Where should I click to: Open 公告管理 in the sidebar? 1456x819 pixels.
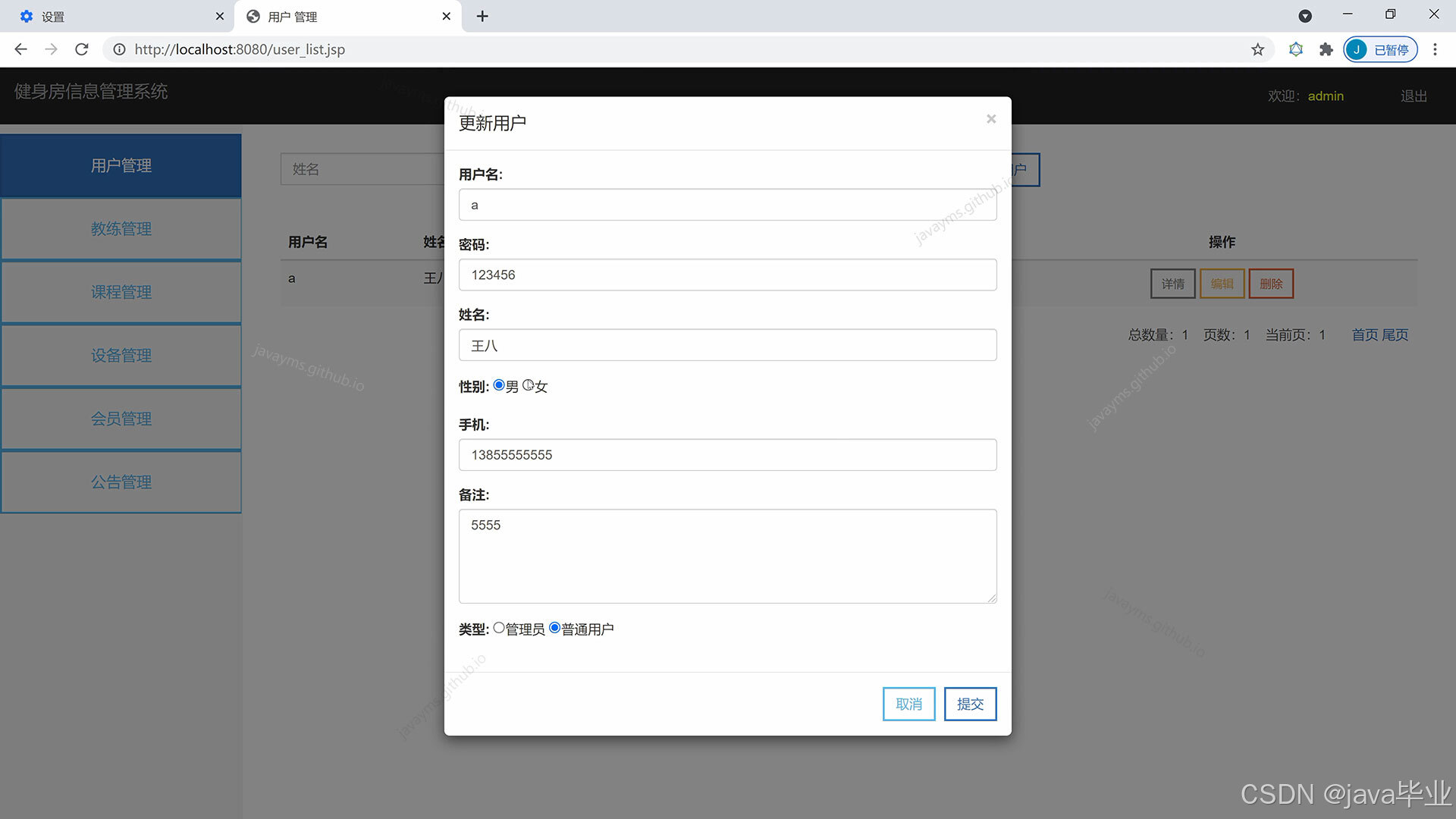(x=121, y=482)
